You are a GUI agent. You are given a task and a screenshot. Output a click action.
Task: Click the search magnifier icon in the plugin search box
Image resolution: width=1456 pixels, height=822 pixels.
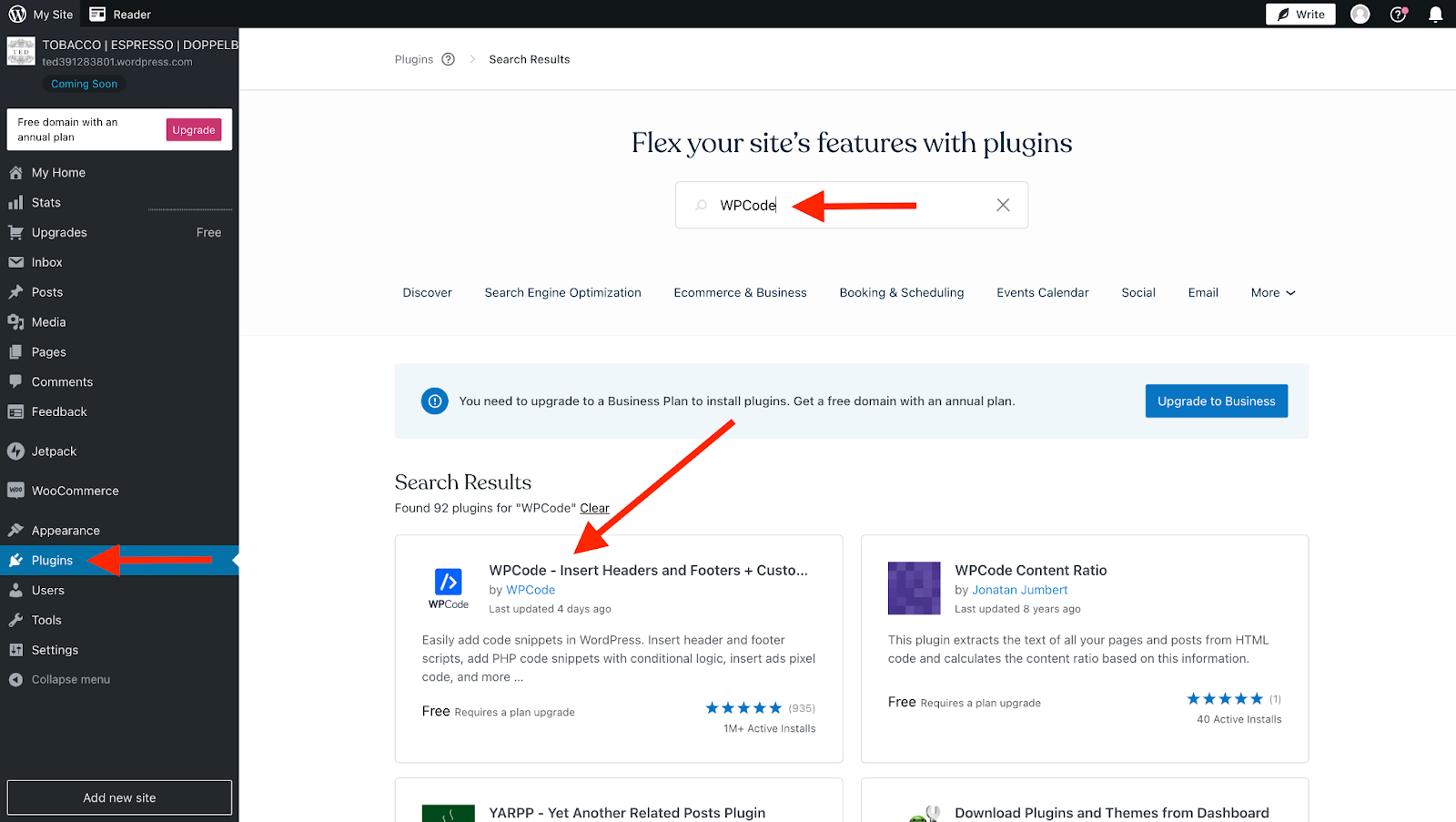click(x=701, y=205)
